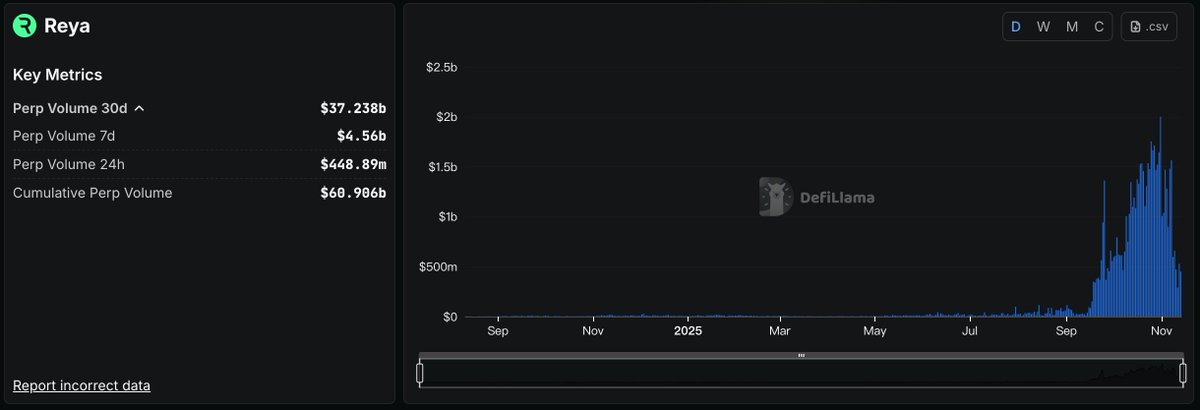Switch chart to Daily (D) view
Image resolution: width=1200 pixels, height=410 pixels.
click(1016, 27)
